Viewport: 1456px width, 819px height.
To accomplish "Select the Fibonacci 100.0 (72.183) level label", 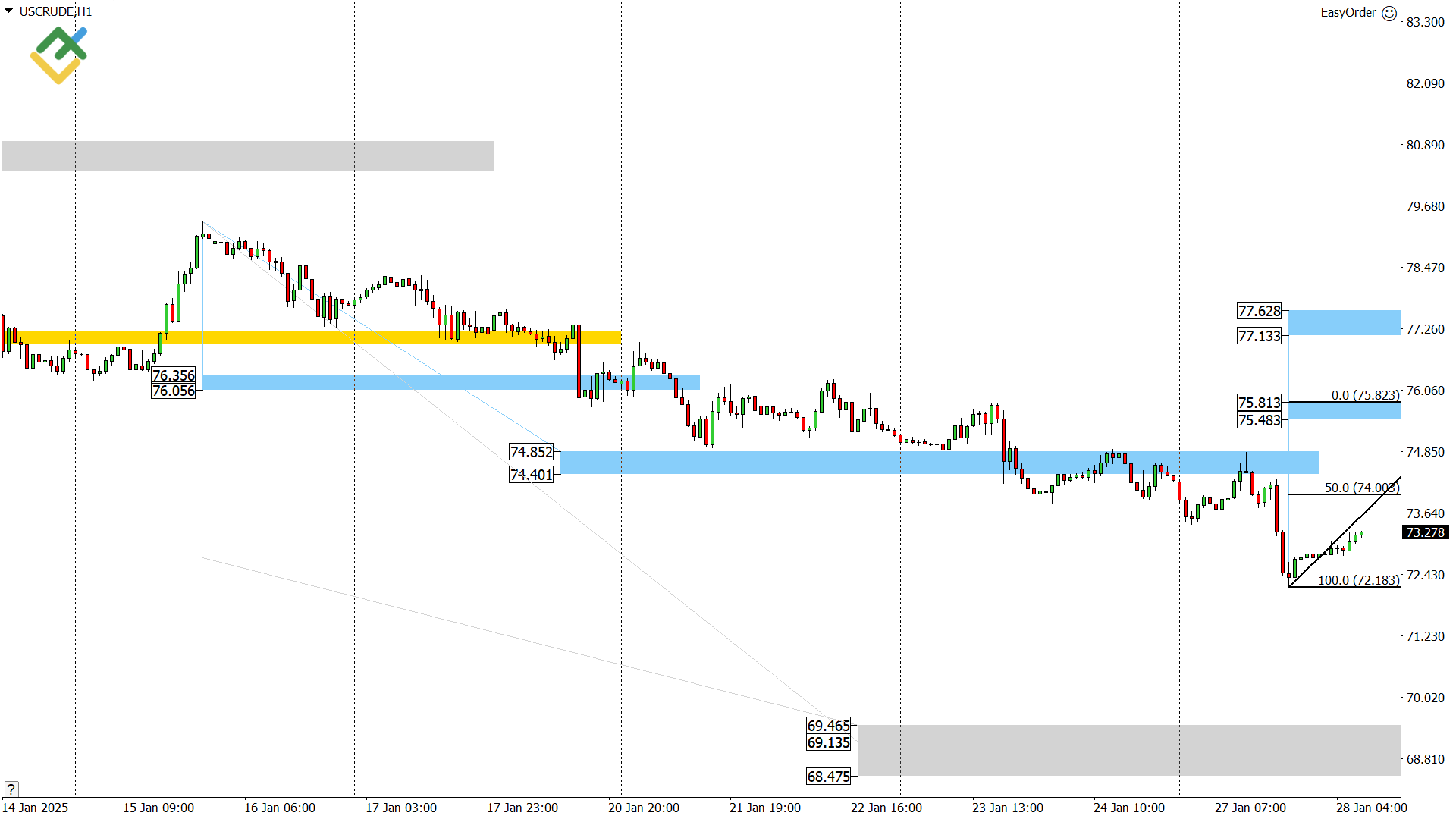I will (1358, 580).
